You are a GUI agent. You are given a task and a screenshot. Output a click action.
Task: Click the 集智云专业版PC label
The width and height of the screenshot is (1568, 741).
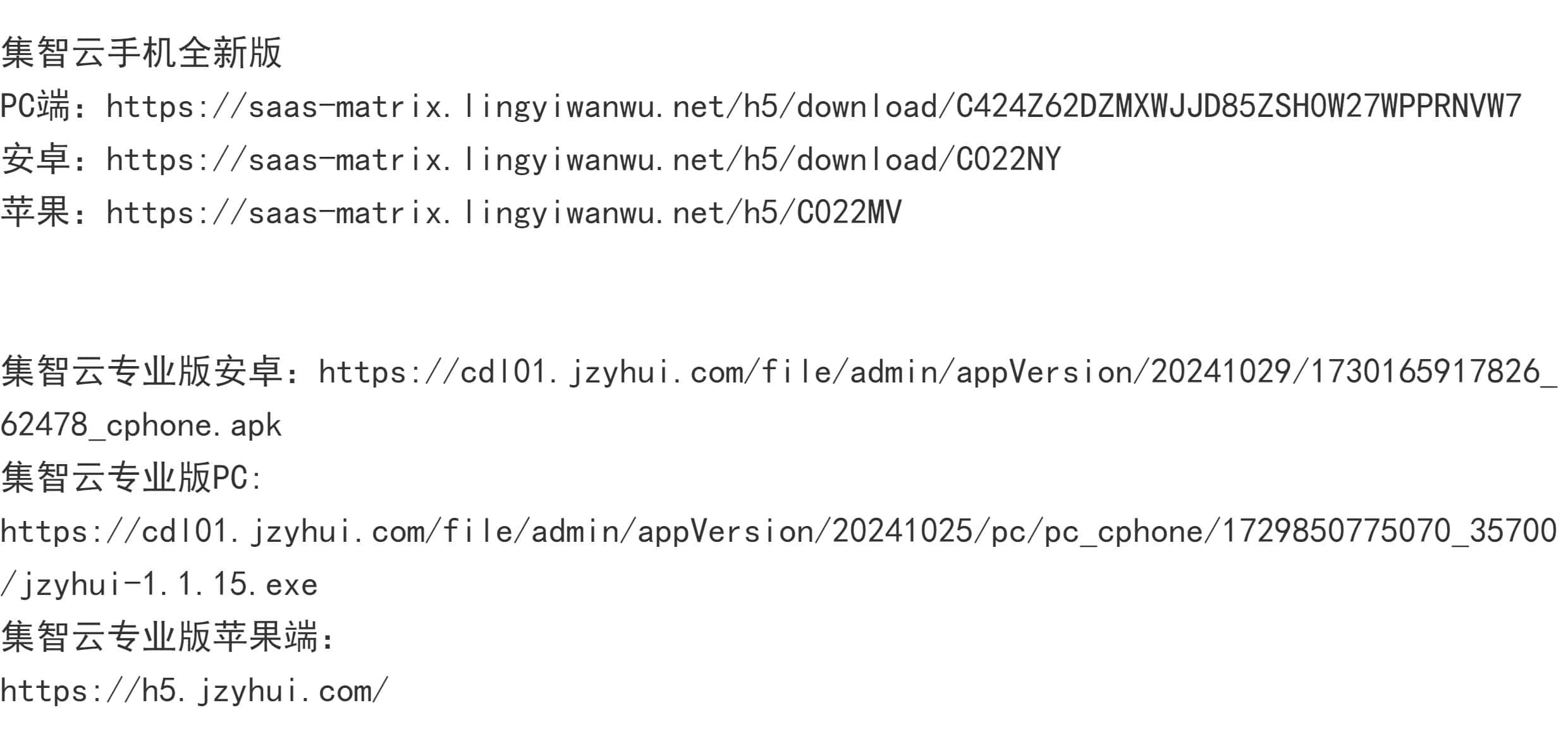click(x=123, y=478)
